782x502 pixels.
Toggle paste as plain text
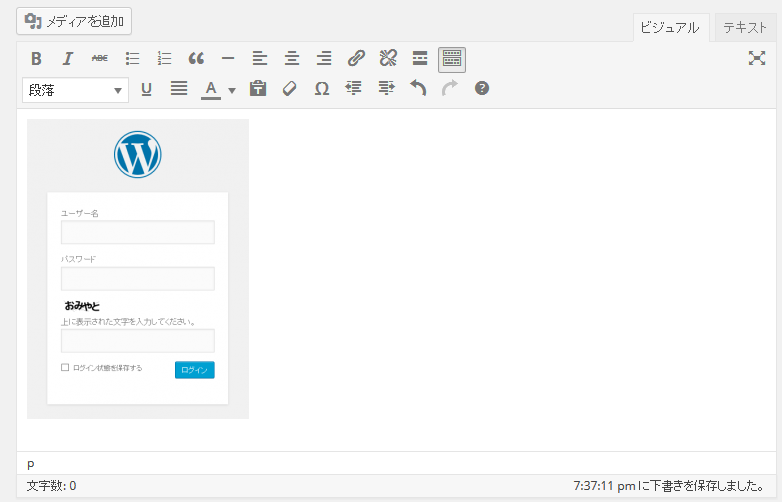point(258,89)
